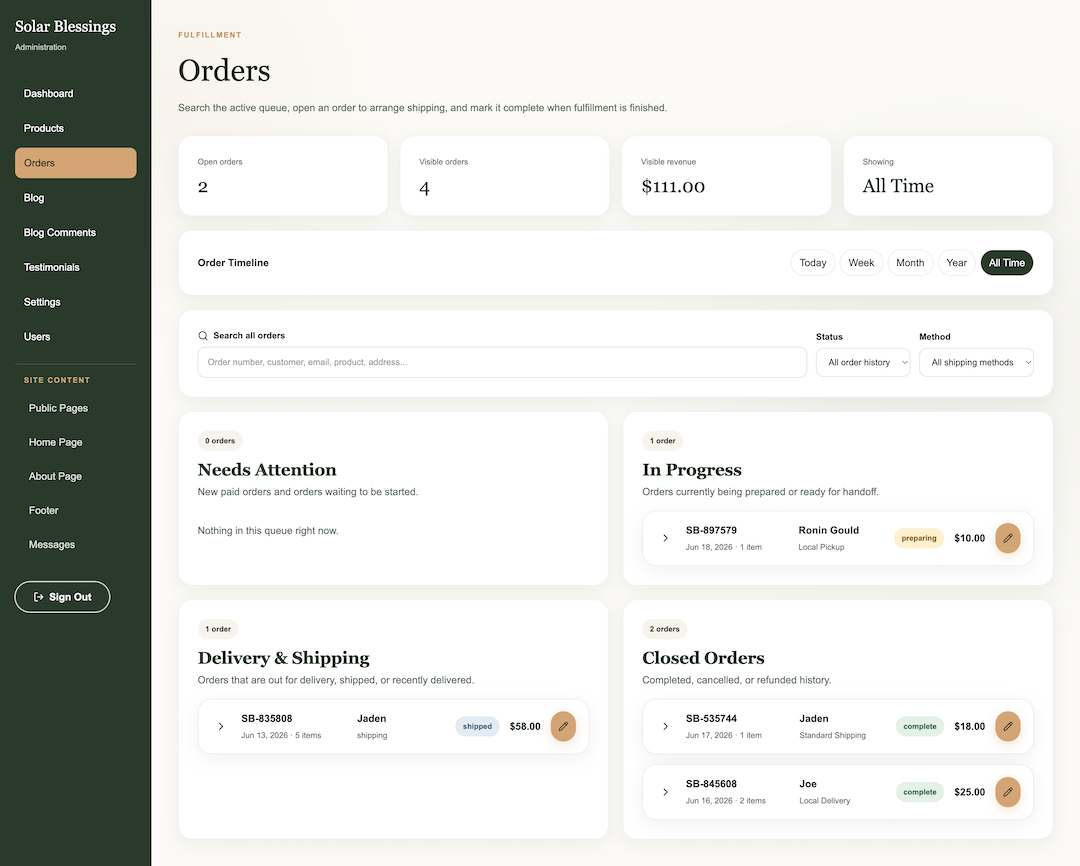Click the 2 orders count badge
The image size is (1080, 866).
coord(664,629)
